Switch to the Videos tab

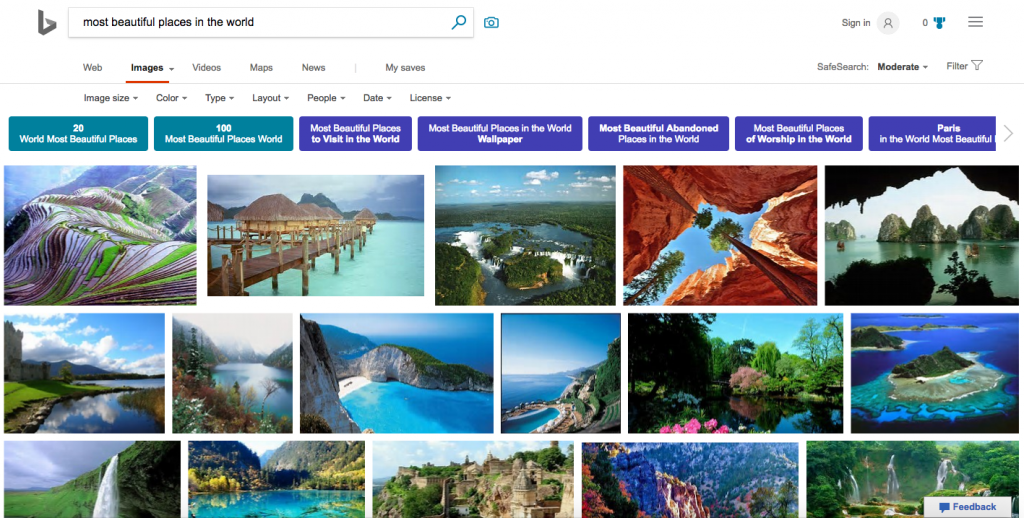(206, 68)
